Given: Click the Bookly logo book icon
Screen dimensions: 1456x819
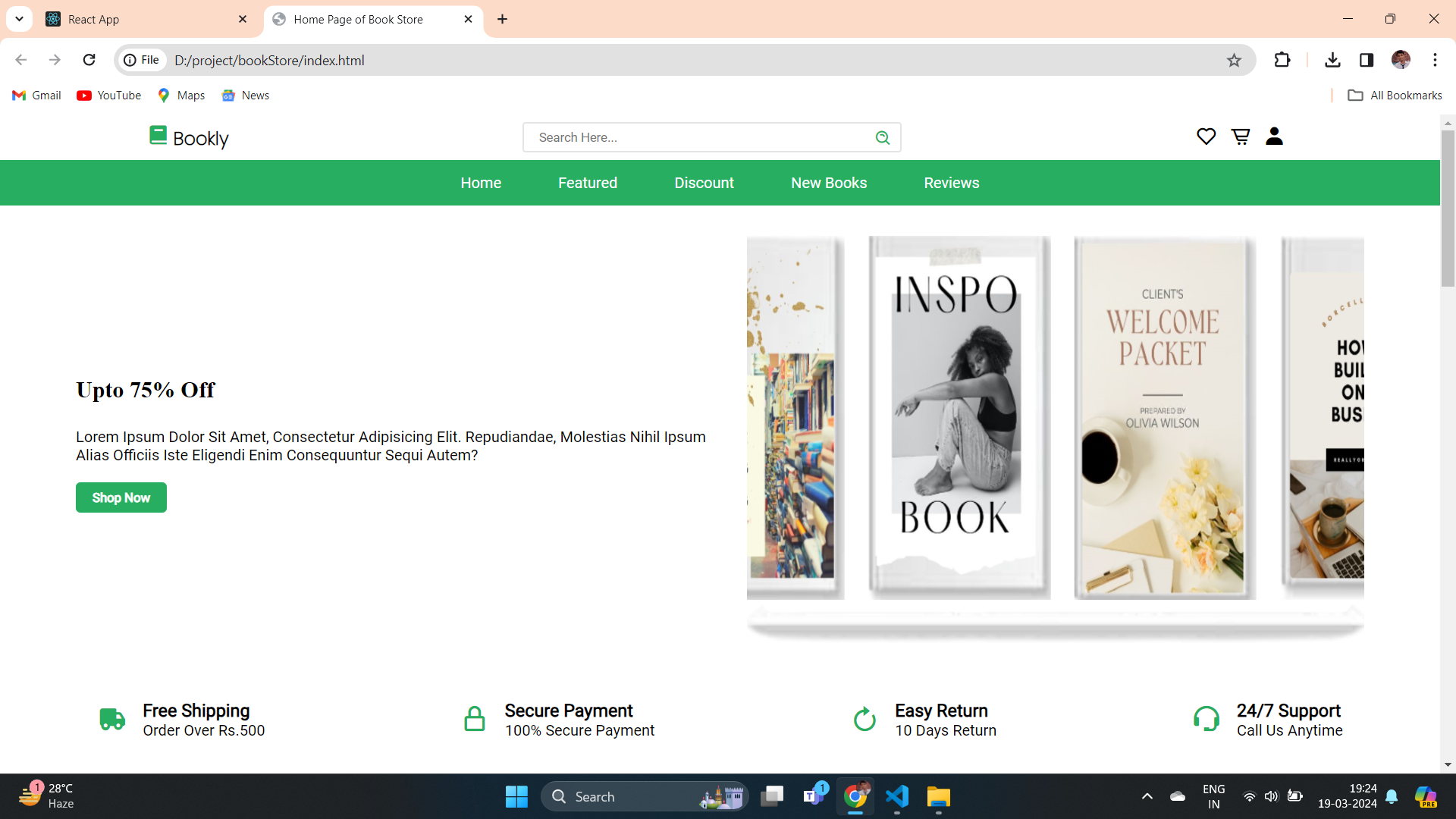Looking at the screenshot, I should click(158, 136).
